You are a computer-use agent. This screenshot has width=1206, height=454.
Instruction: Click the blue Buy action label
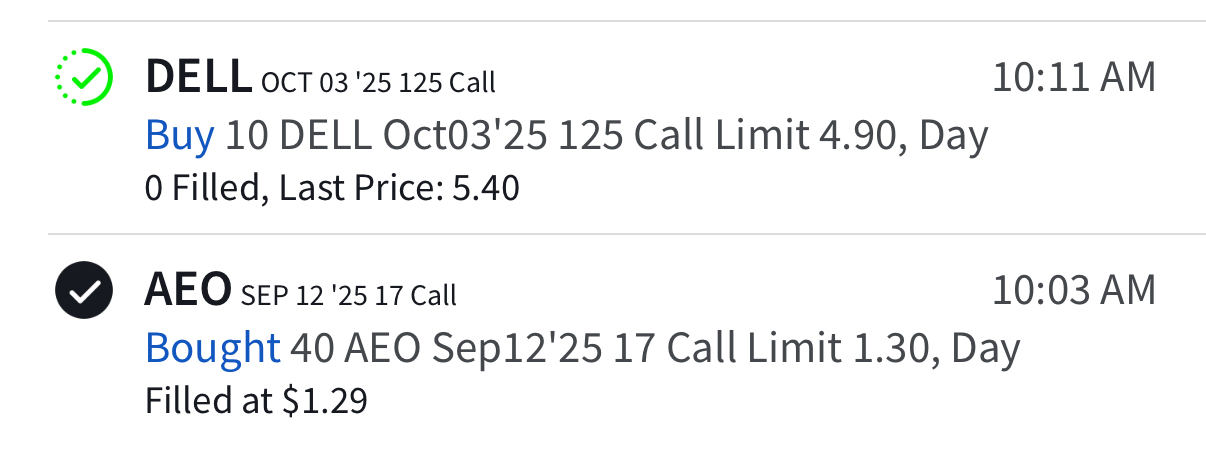(180, 135)
